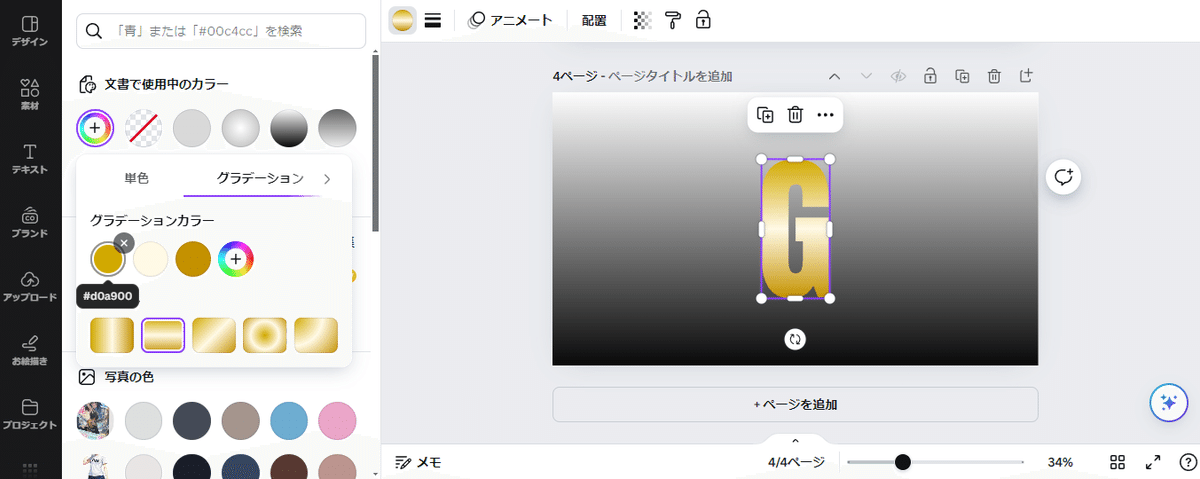This screenshot has height=479, width=1200.
Task: Lock page 4 with page lock icon
Action: (x=930, y=76)
